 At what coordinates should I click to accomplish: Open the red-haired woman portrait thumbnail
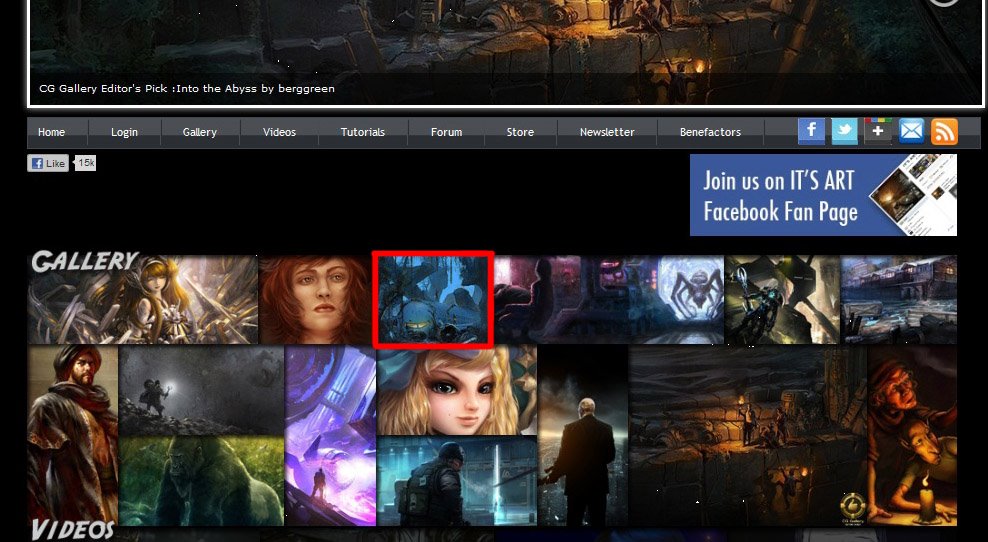314,299
